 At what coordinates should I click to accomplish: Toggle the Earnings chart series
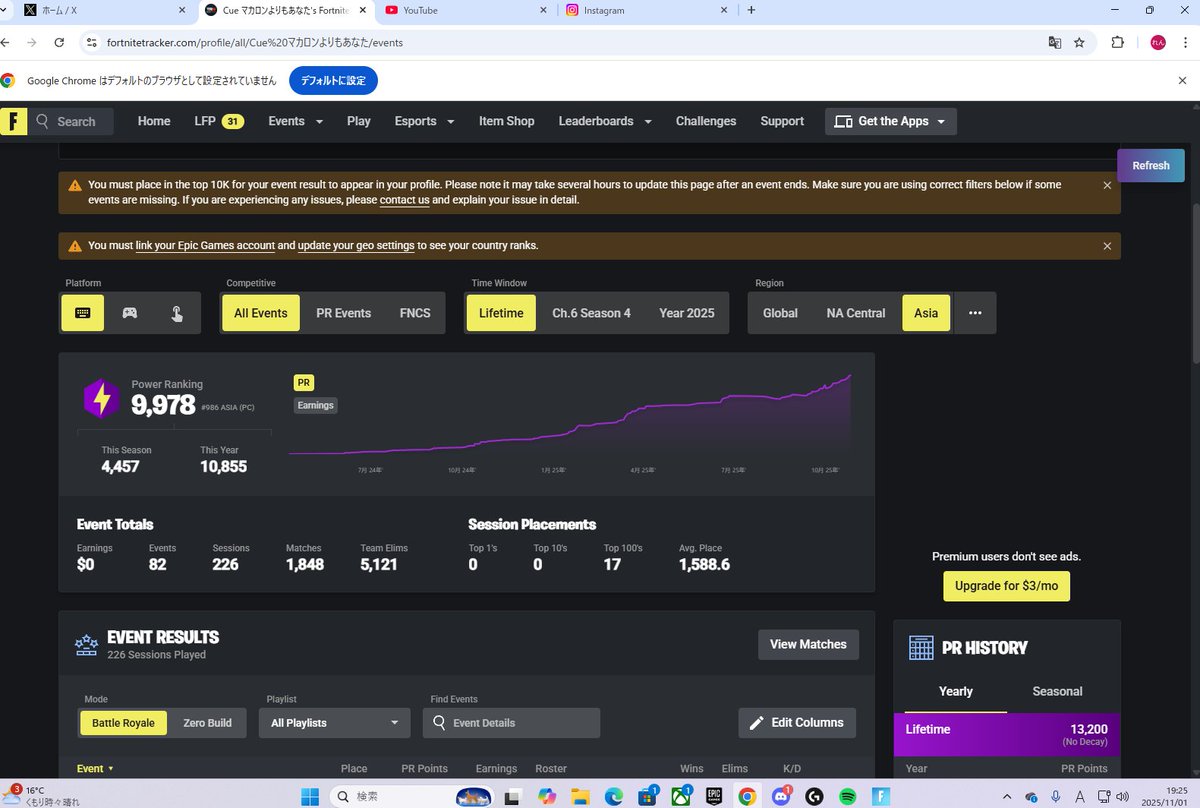tap(315, 405)
